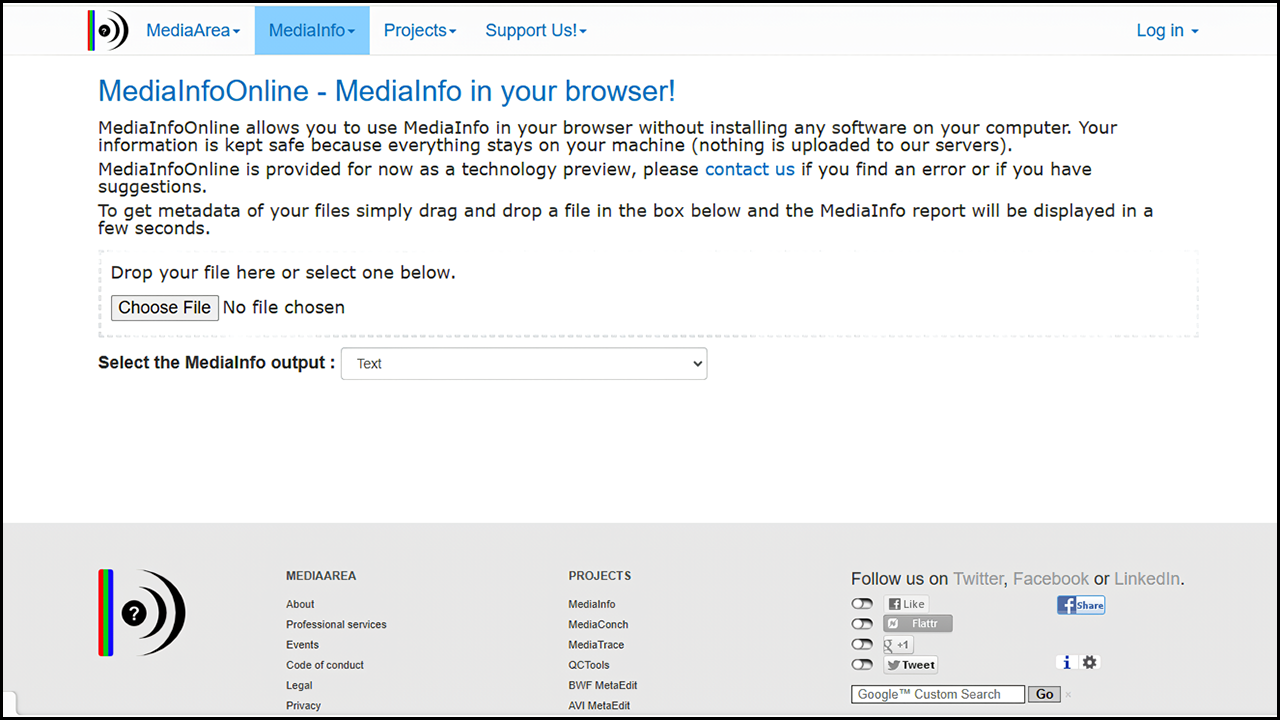Click the MediaInfoOnline page heading
1280x720 pixels.
387,91
